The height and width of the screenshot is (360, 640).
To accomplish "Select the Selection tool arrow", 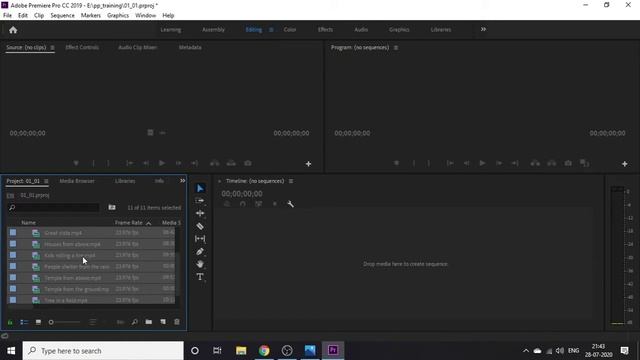I will point(200,188).
